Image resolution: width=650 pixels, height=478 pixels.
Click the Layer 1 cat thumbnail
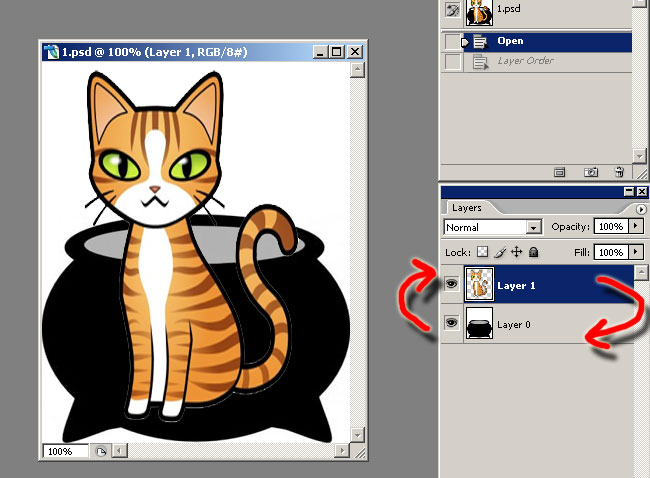click(479, 284)
